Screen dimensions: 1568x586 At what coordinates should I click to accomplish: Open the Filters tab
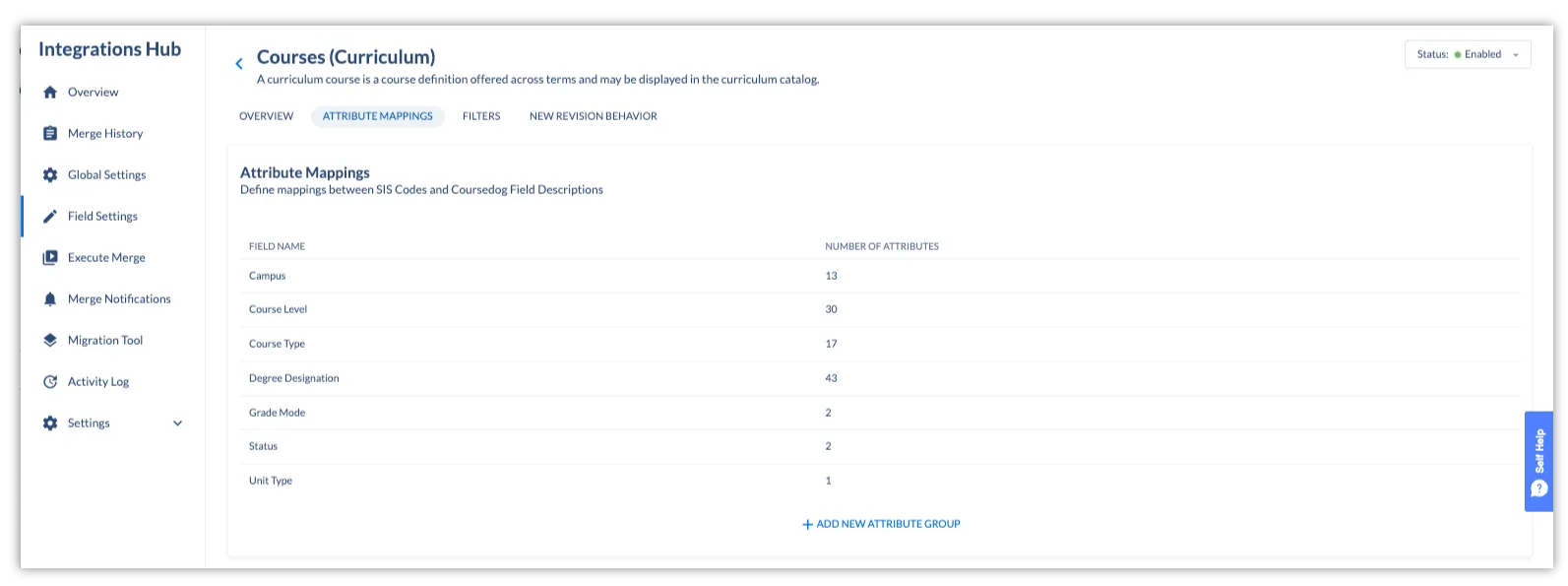click(x=481, y=116)
